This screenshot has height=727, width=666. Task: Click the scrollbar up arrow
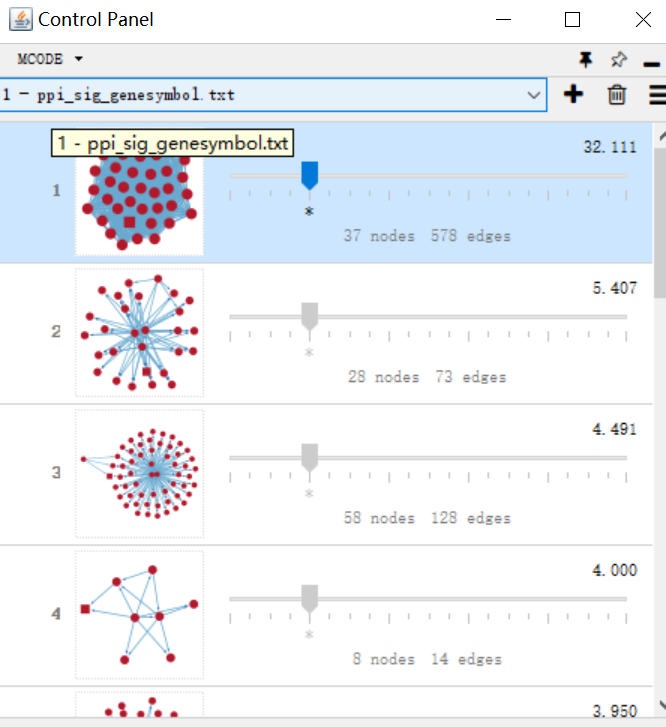point(661,135)
